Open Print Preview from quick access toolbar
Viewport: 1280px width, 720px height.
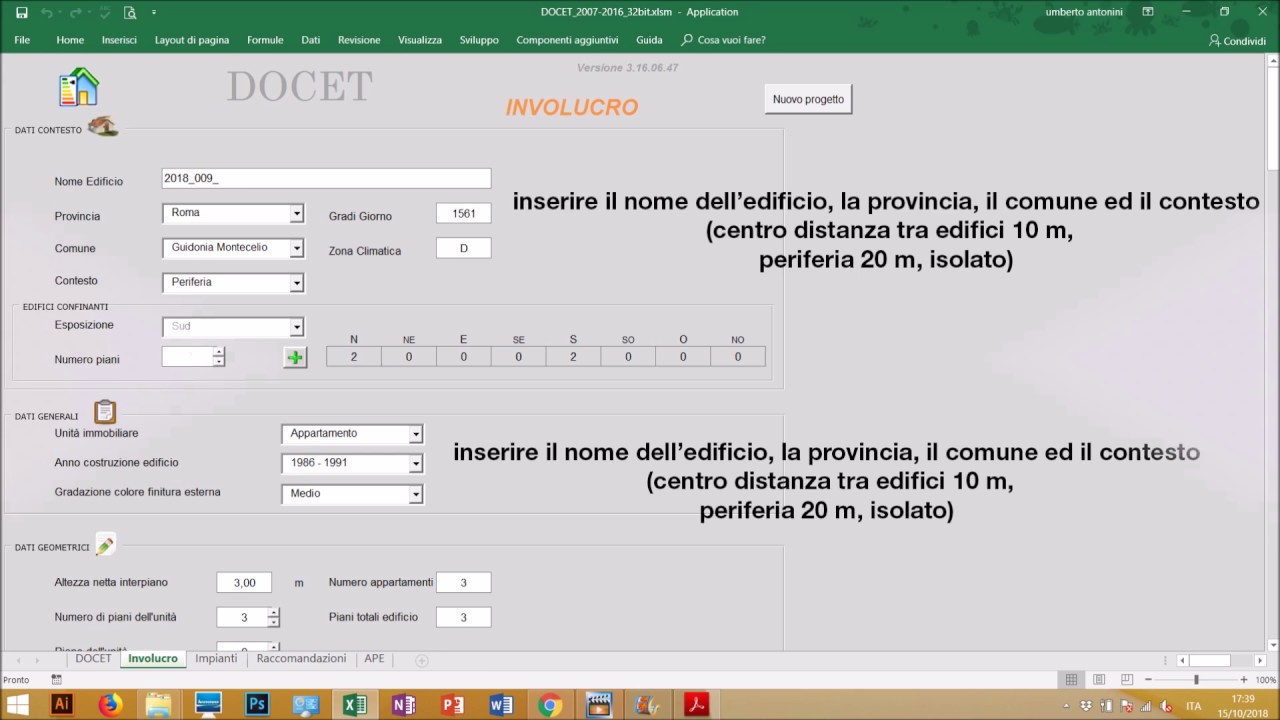tap(130, 12)
